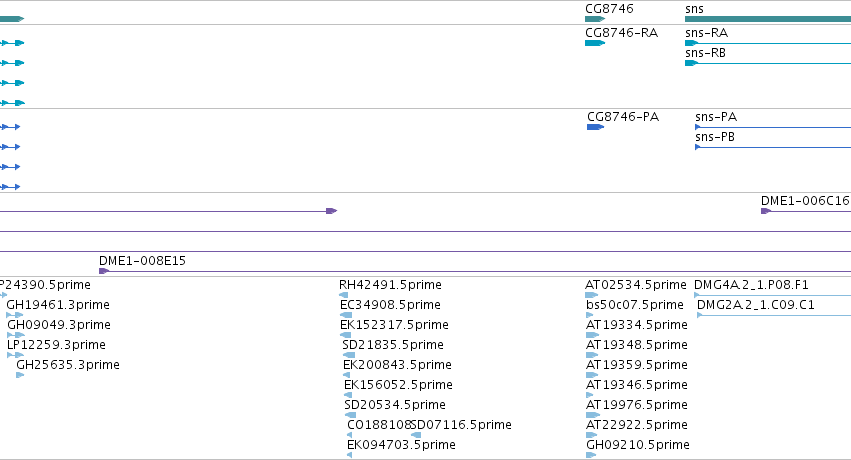Click EST RH42491.5prime
Image resolution: width=851 pixels, height=460 pixels.
[390, 285]
